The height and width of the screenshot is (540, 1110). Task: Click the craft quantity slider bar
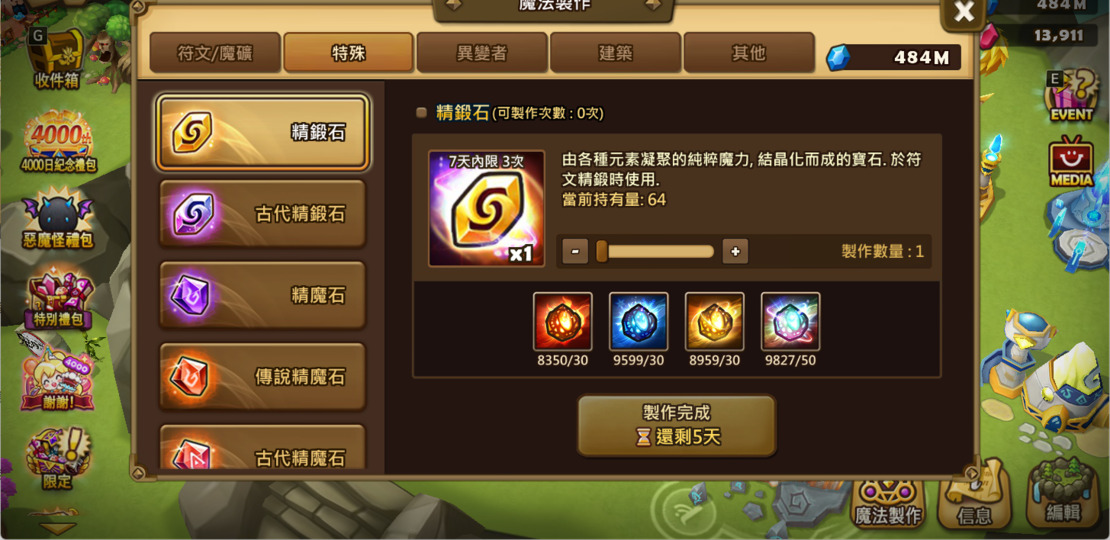655,251
